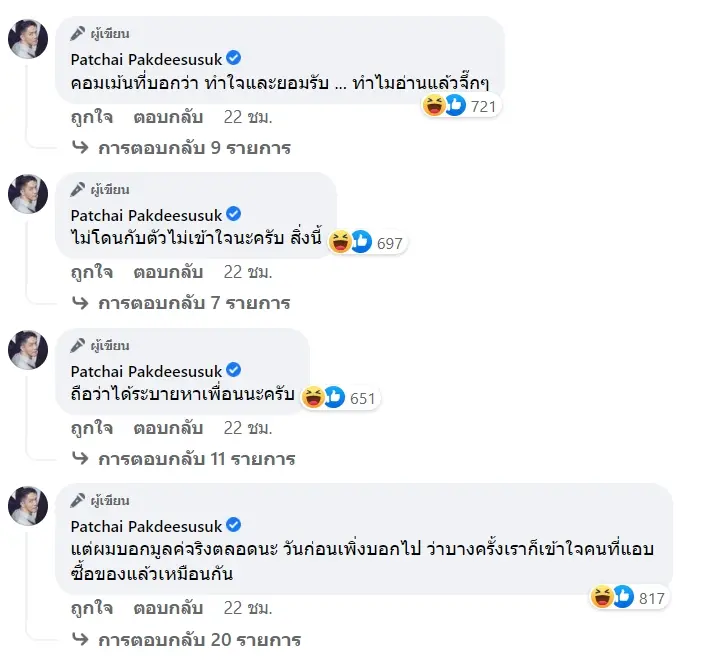This screenshot has width=714, height=660.
Task: Toggle ถูกใจ on the 651-reaction comment
Action: tap(91, 428)
